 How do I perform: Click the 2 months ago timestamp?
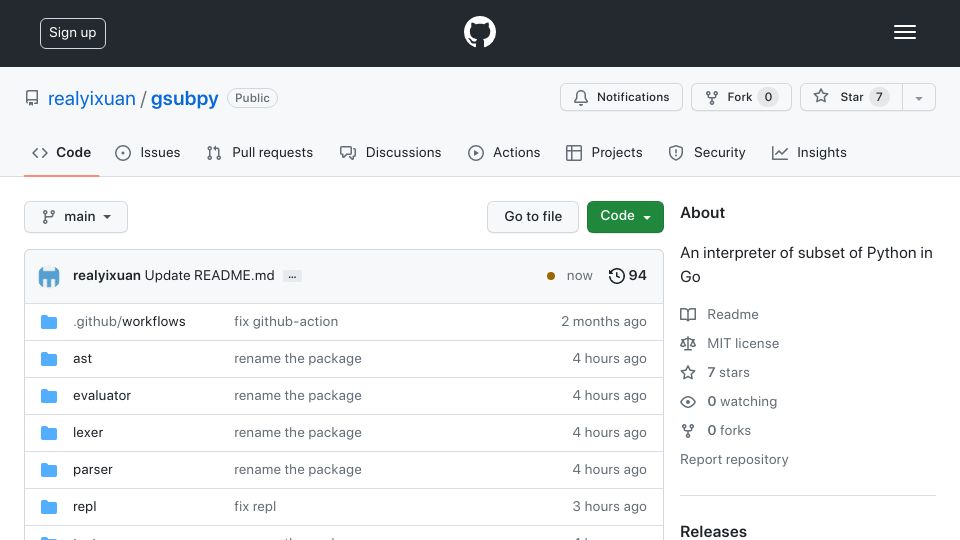pyautogui.click(x=604, y=321)
